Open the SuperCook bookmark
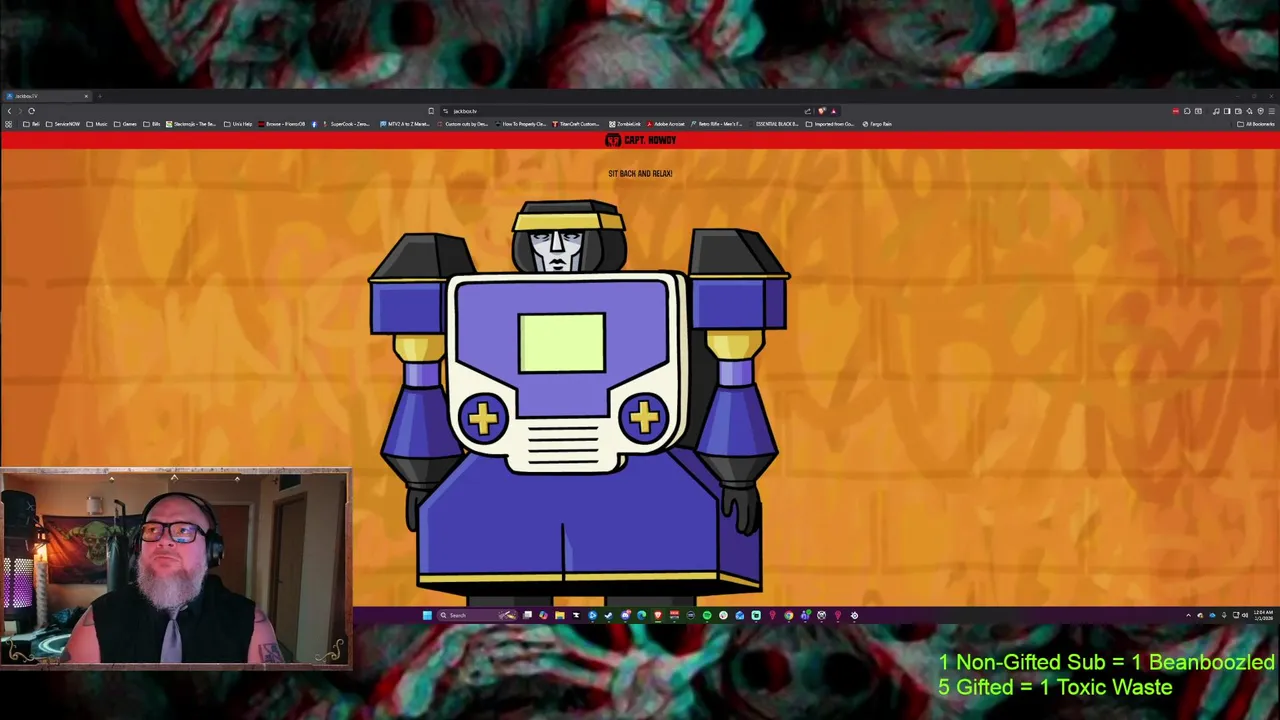 point(345,124)
